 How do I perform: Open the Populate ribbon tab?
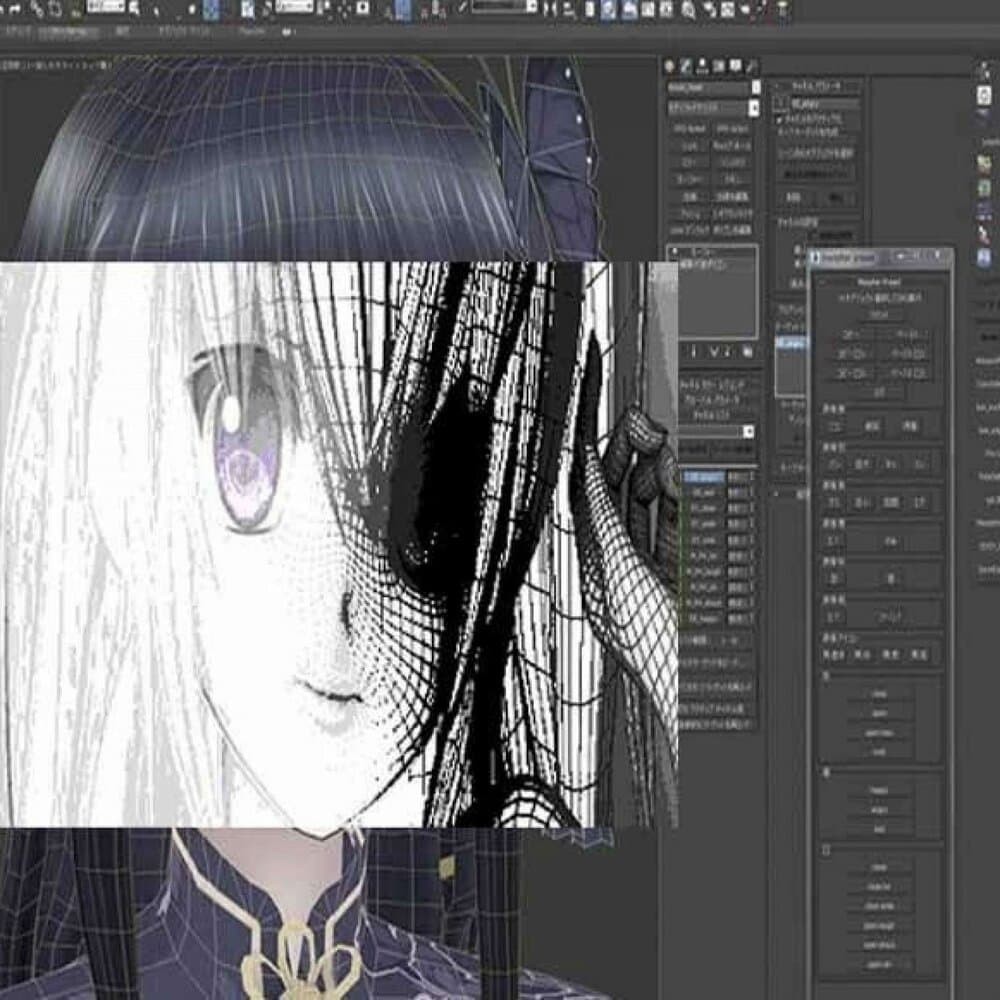pyautogui.click(x=251, y=32)
